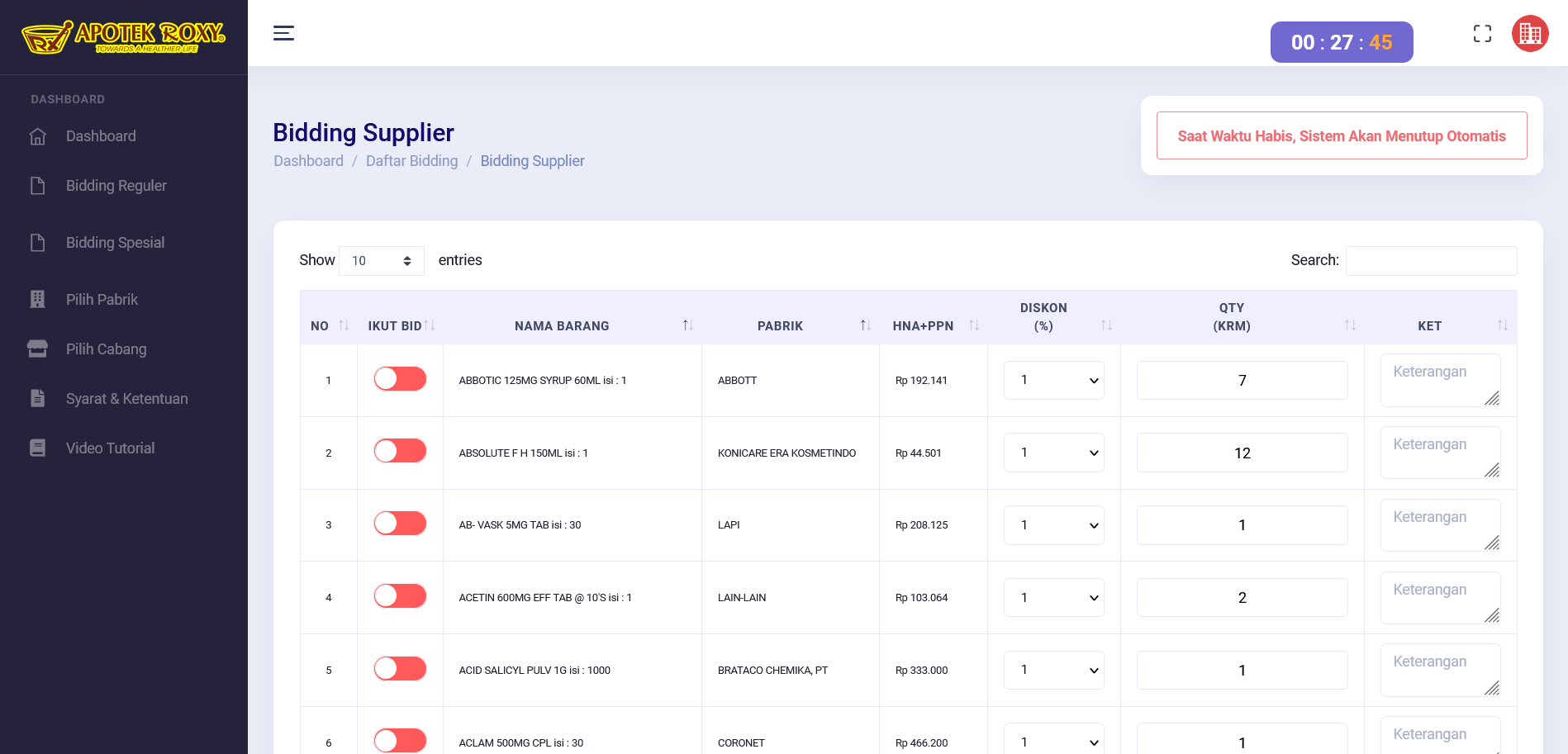Click the Apotek Roxy logo
The height and width of the screenshot is (754, 1568).
(x=123, y=37)
